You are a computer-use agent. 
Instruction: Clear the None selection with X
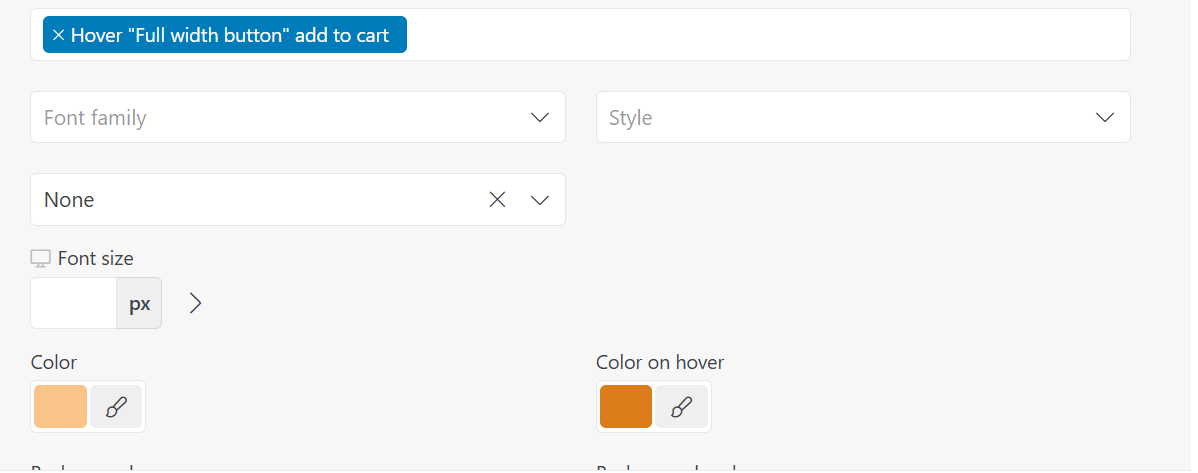[497, 199]
